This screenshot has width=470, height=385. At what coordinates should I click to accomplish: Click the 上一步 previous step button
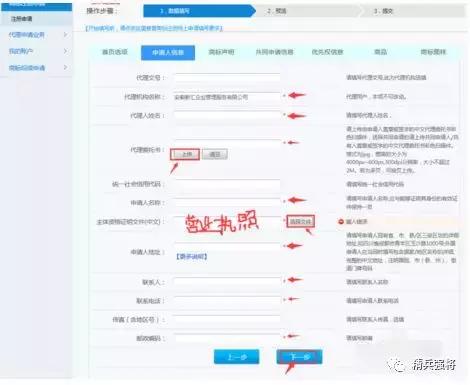[x=236, y=357]
